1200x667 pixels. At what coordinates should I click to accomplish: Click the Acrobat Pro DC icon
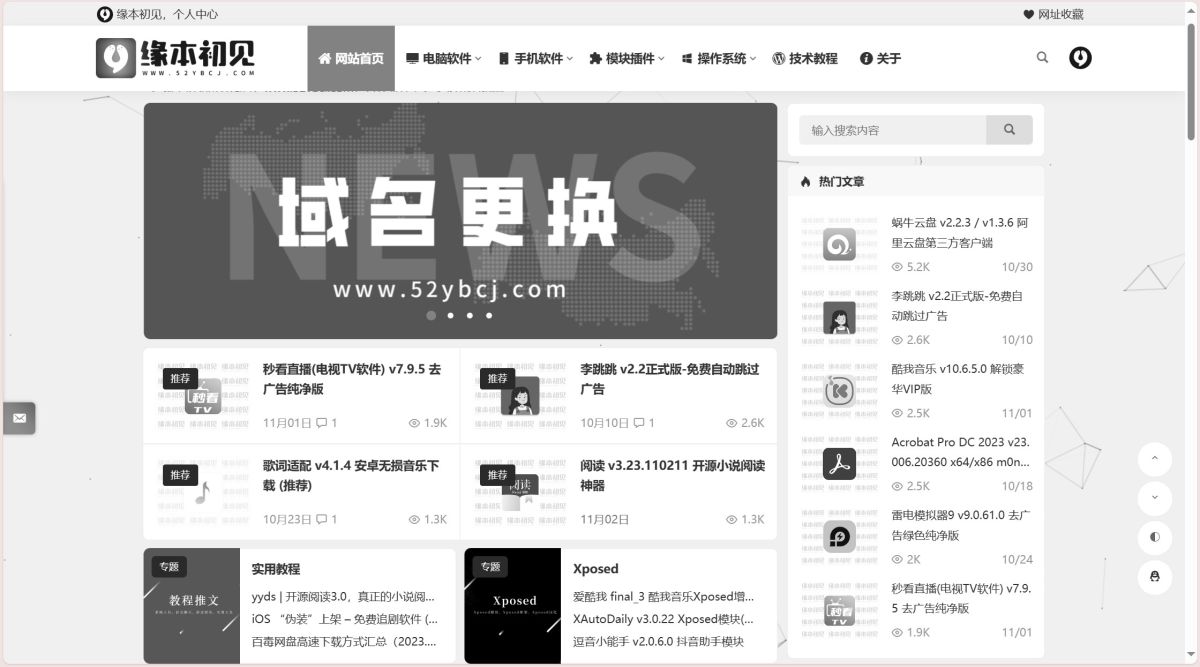(839, 464)
